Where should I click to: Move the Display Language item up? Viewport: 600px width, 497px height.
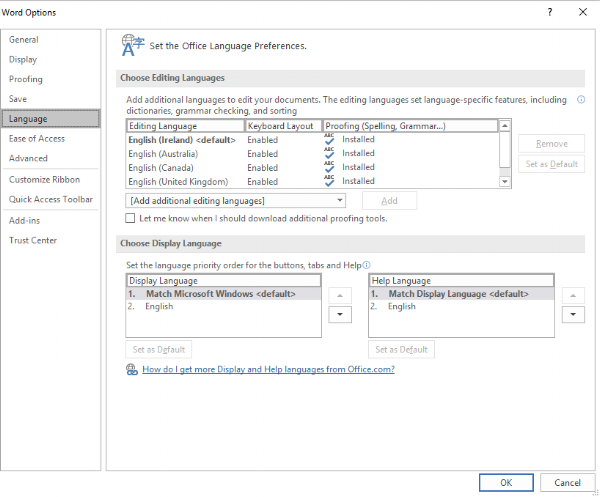point(340,295)
